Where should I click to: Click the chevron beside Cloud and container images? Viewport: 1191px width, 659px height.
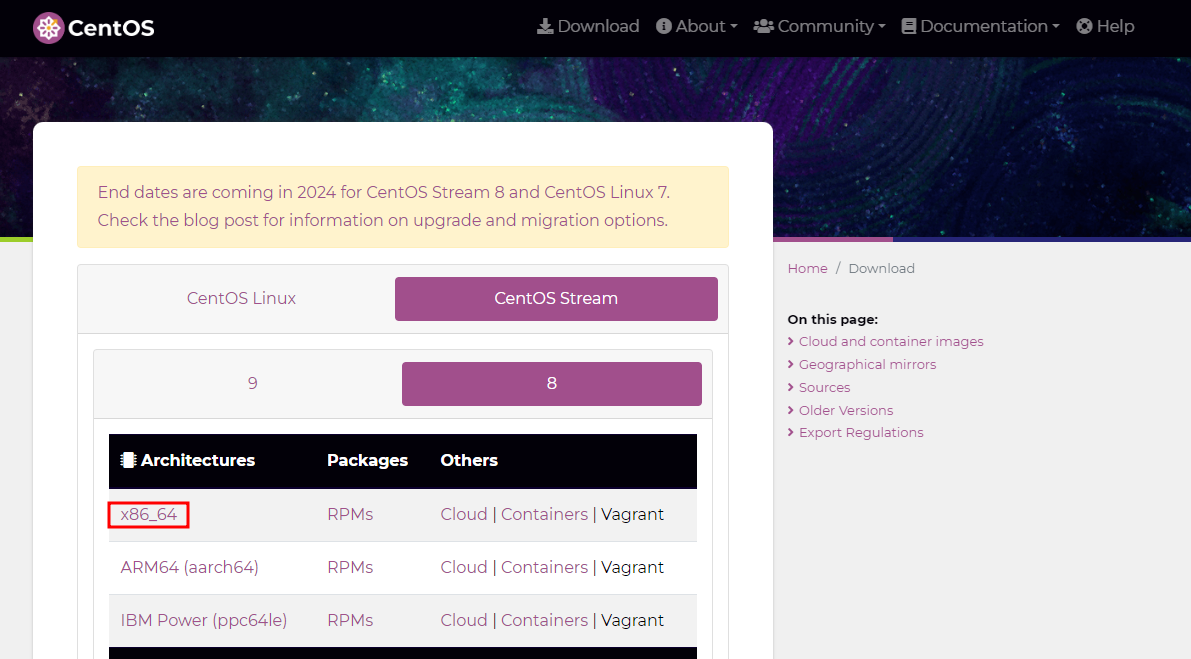coord(791,342)
